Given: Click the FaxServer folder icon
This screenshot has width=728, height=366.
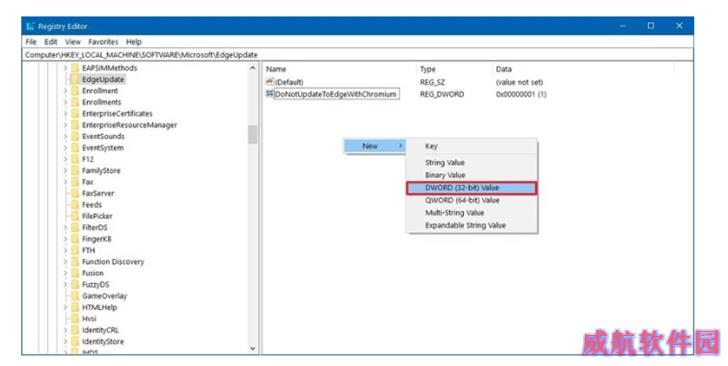Looking at the screenshot, I should click(75, 193).
